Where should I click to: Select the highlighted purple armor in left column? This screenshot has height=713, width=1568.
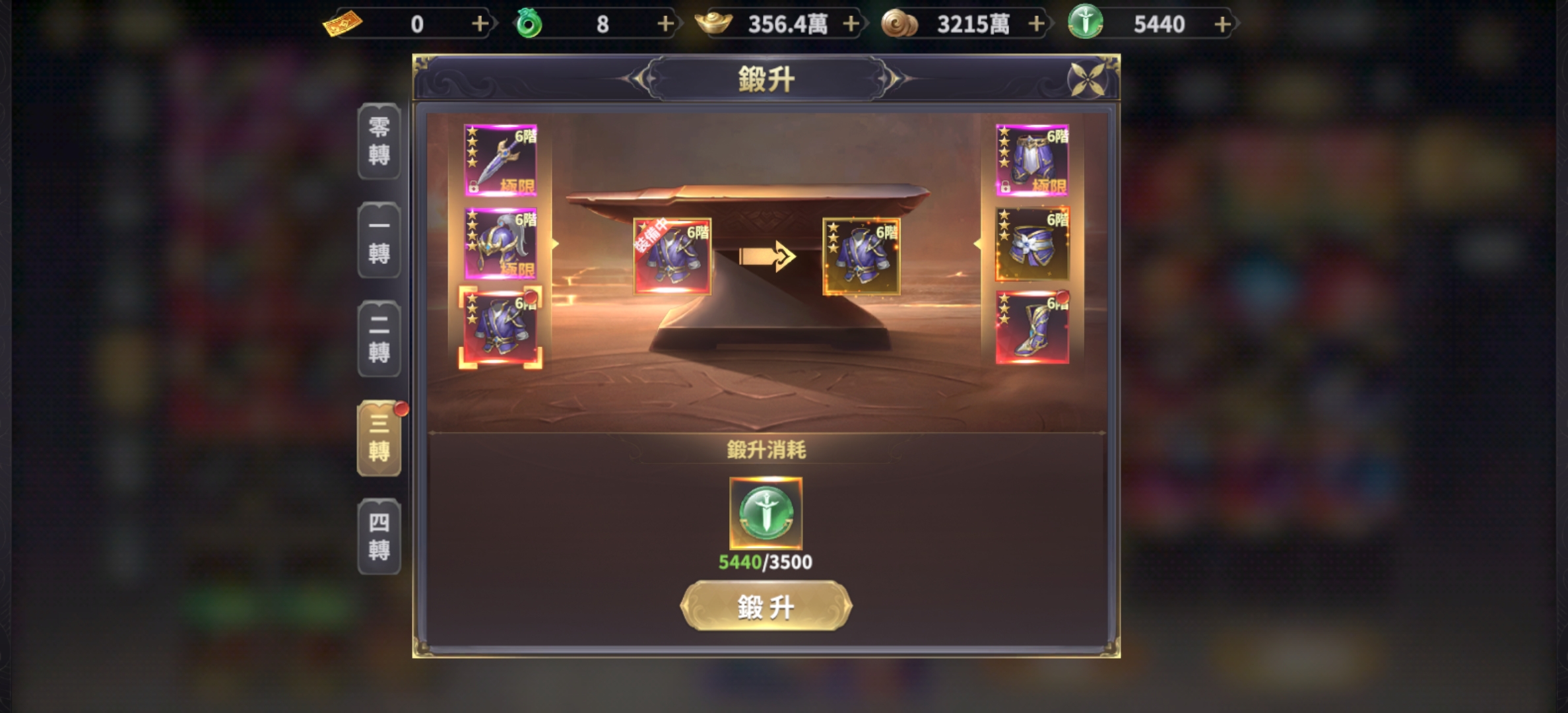click(500, 327)
